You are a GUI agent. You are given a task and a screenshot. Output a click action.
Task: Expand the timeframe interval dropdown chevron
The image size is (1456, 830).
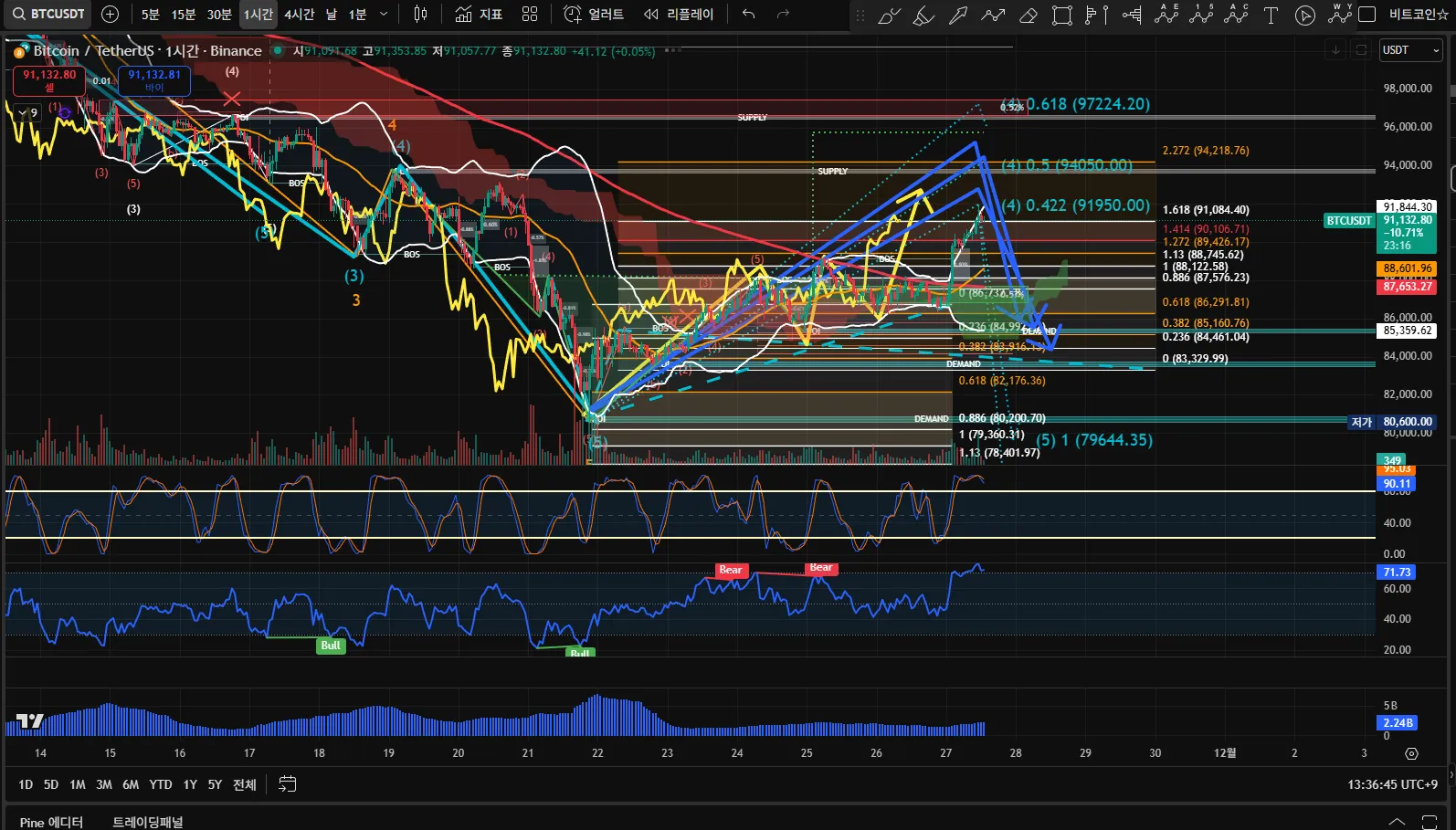[384, 14]
